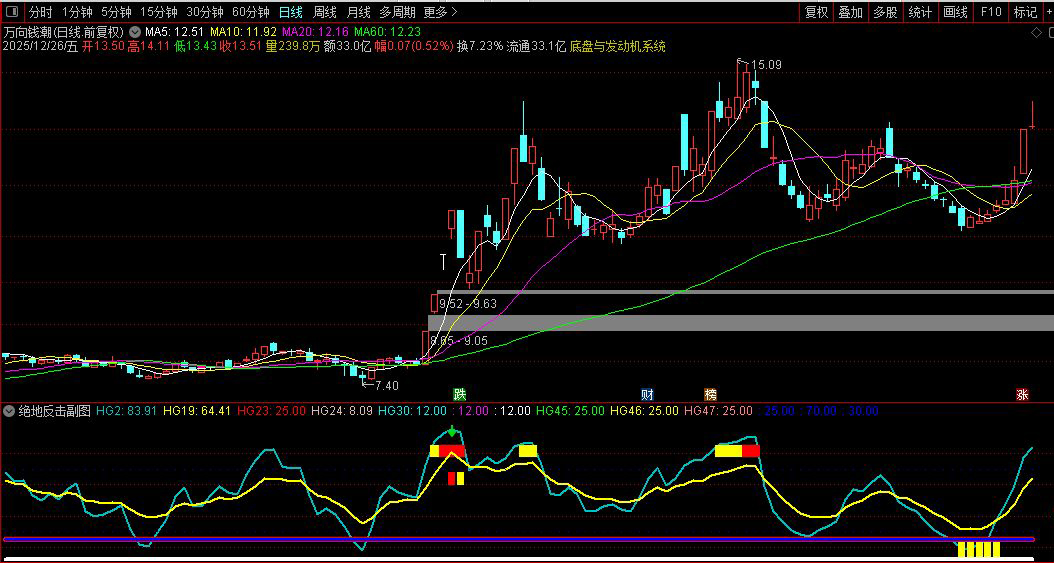Viewport: 1054px width, 563px height.
Task: Select the 60分钟 period tab
Action: point(250,13)
